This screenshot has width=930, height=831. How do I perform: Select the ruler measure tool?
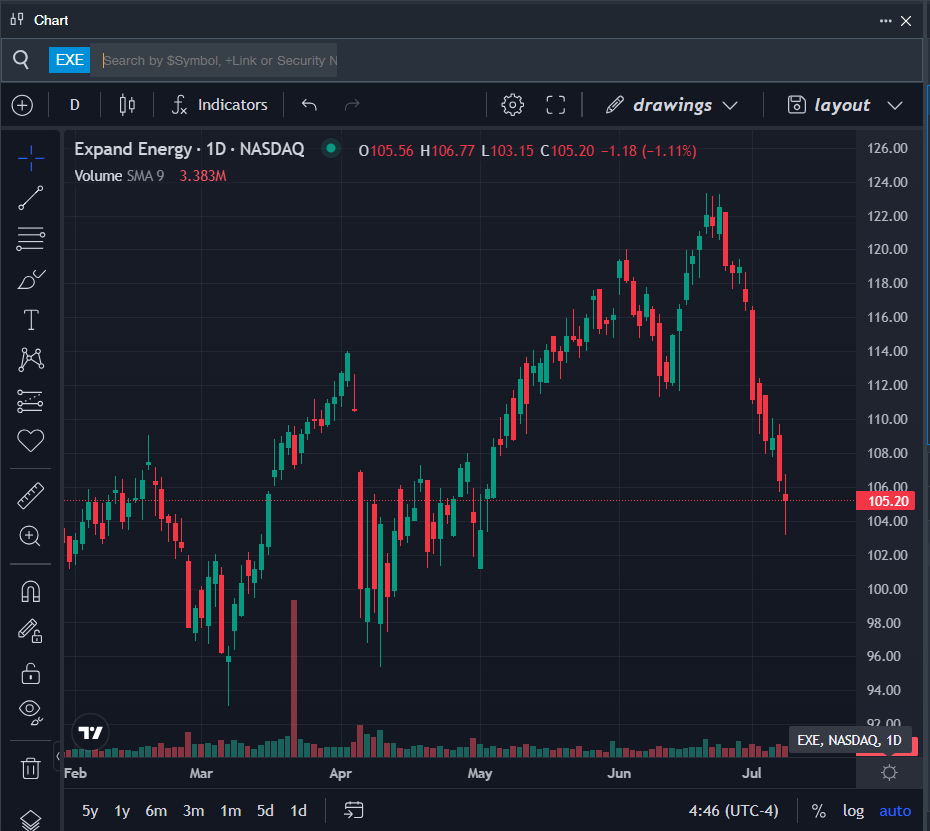click(31, 496)
